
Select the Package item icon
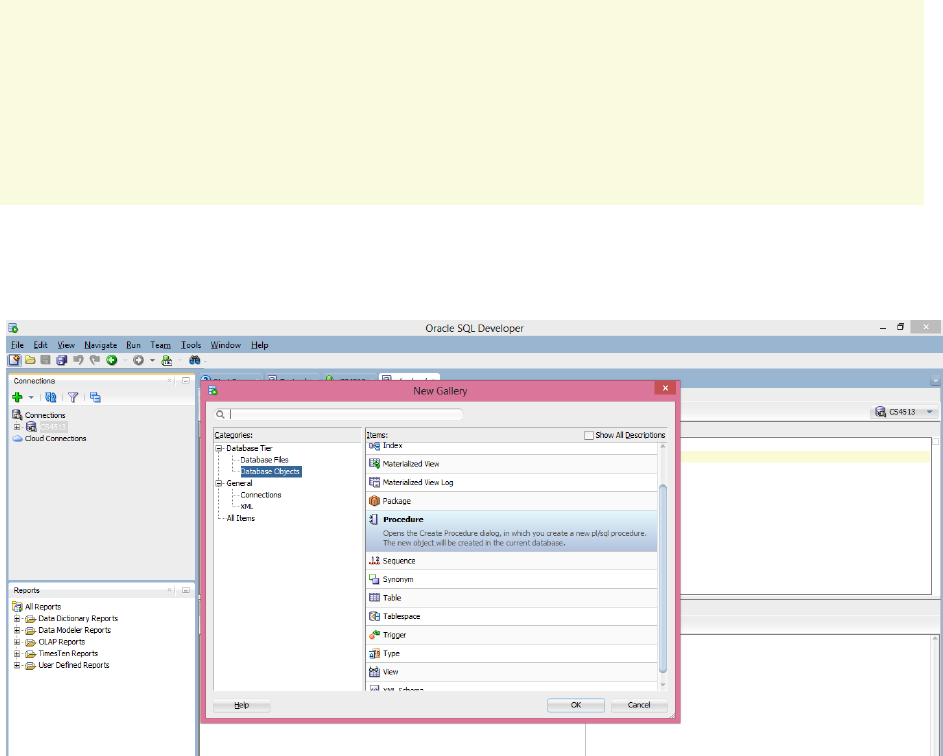(x=374, y=501)
